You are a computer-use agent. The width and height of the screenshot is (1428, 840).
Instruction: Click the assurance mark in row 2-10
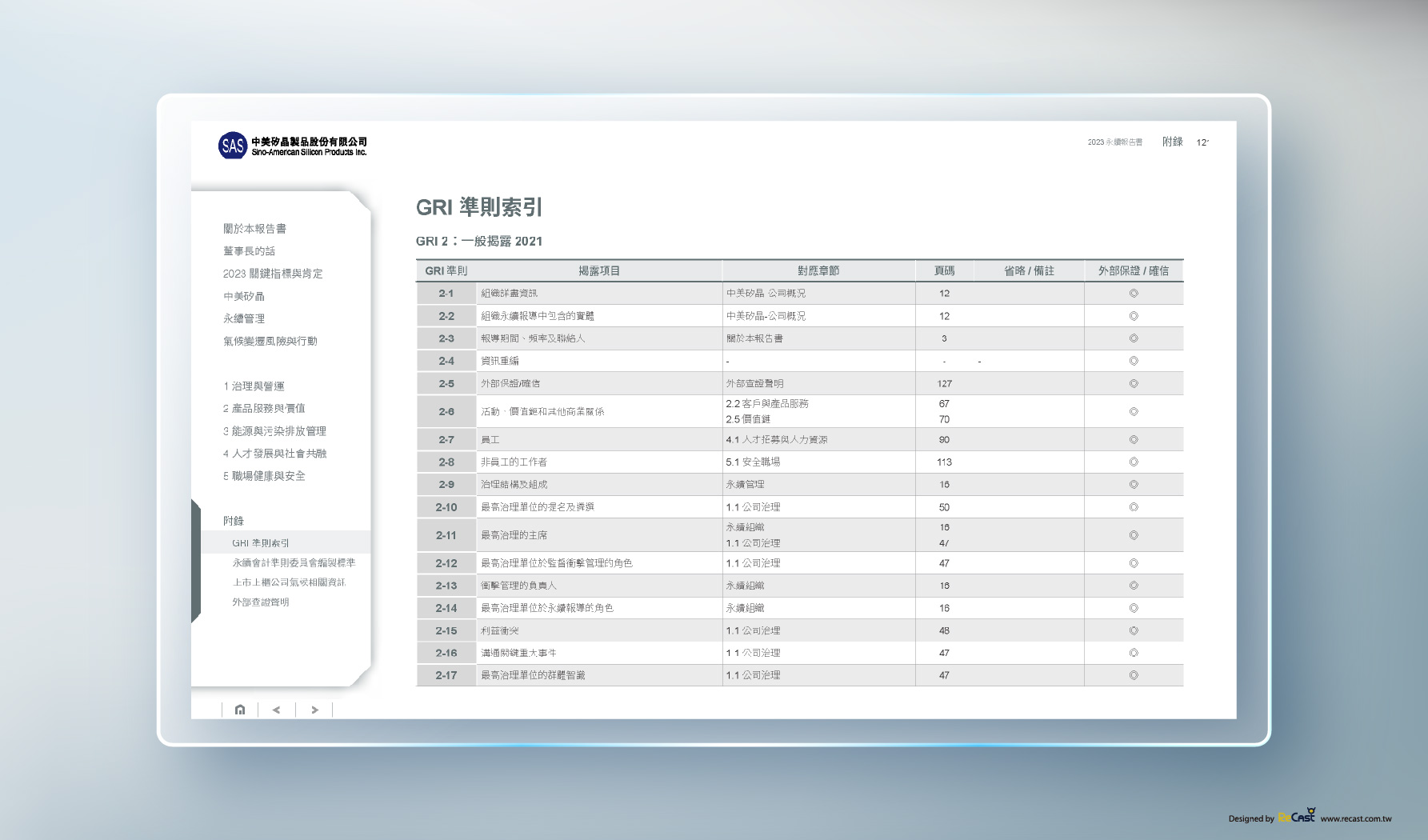(x=1134, y=507)
